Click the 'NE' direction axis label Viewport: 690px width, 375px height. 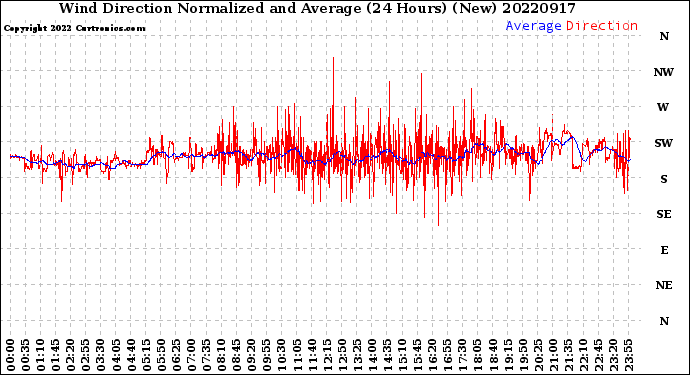664,285
